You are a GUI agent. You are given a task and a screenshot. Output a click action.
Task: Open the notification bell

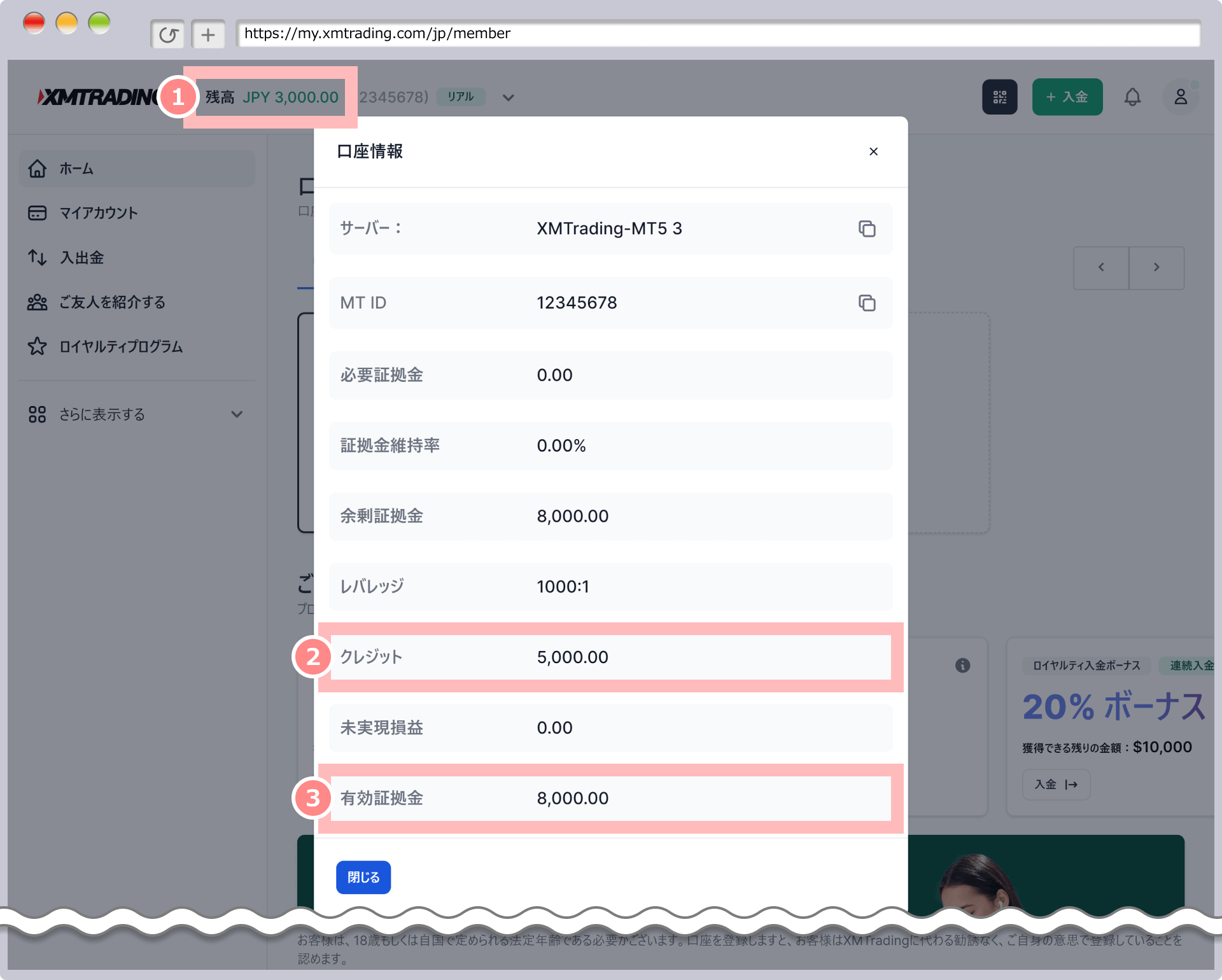(1132, 97)
